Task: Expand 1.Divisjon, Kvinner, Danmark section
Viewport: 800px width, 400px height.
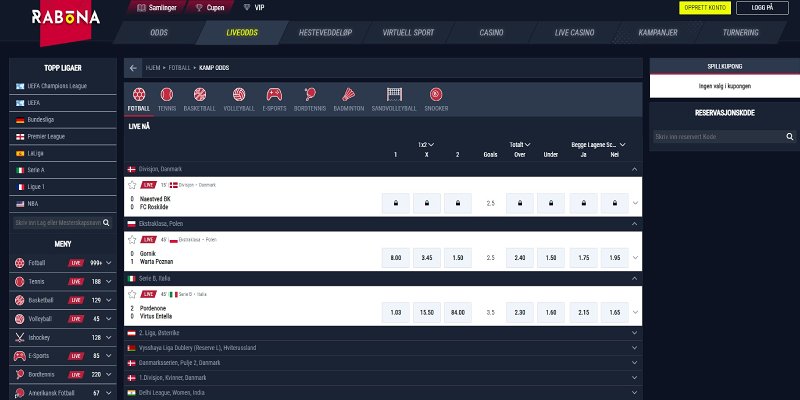Action: [634, 378]
